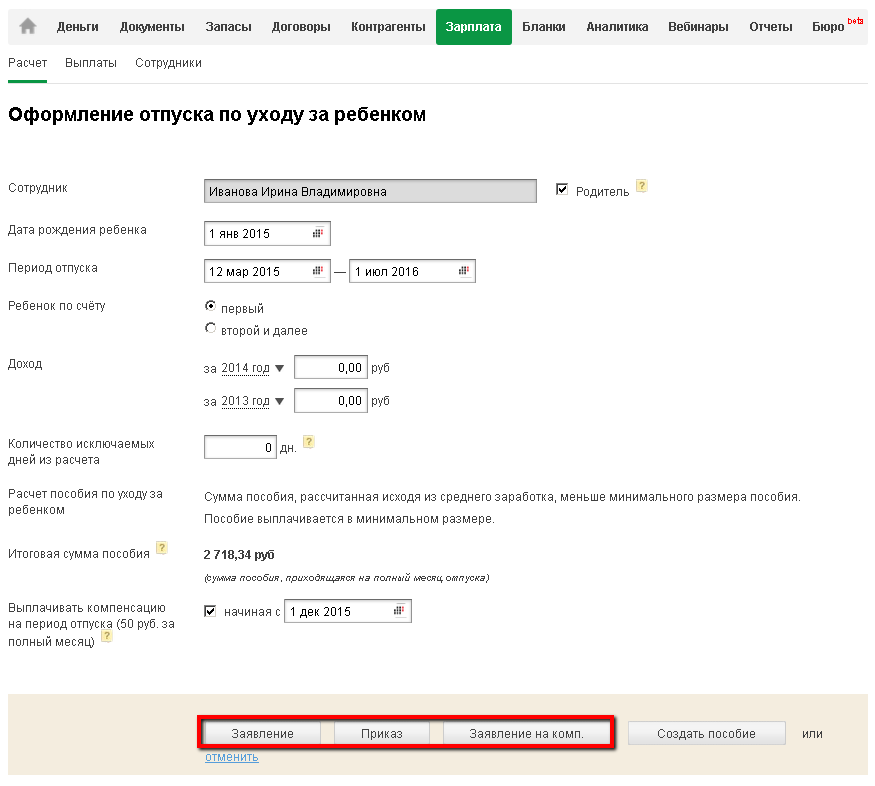The image size is (875, 786).
Task: Toggle the Родитель checkbox
Action: coord(562,190)
